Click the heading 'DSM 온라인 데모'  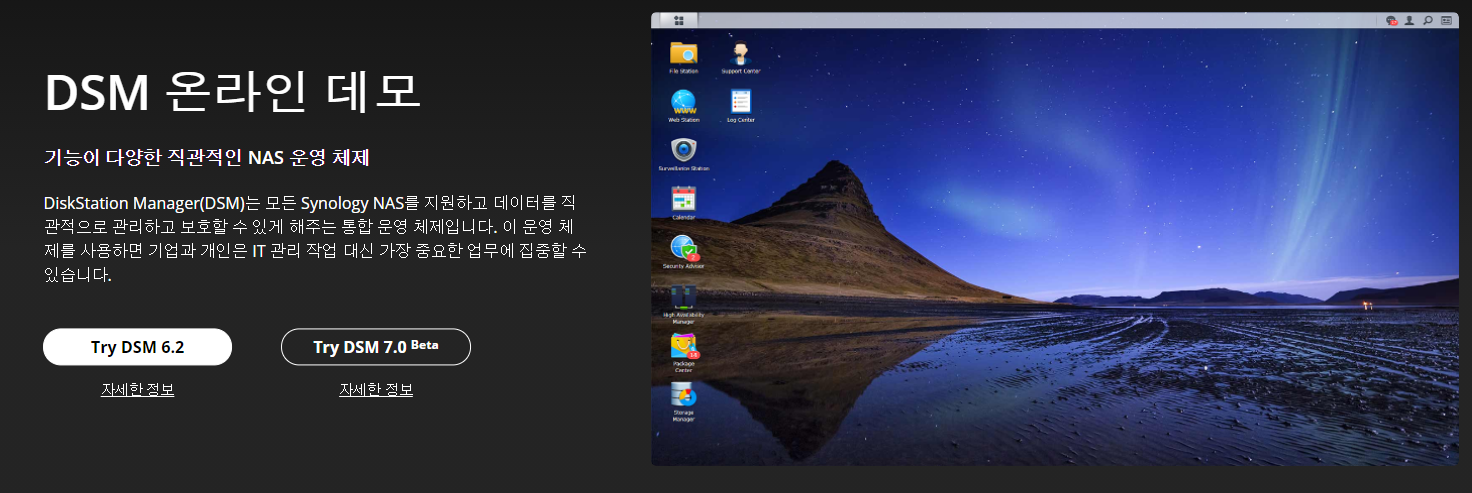coord(233,93)
